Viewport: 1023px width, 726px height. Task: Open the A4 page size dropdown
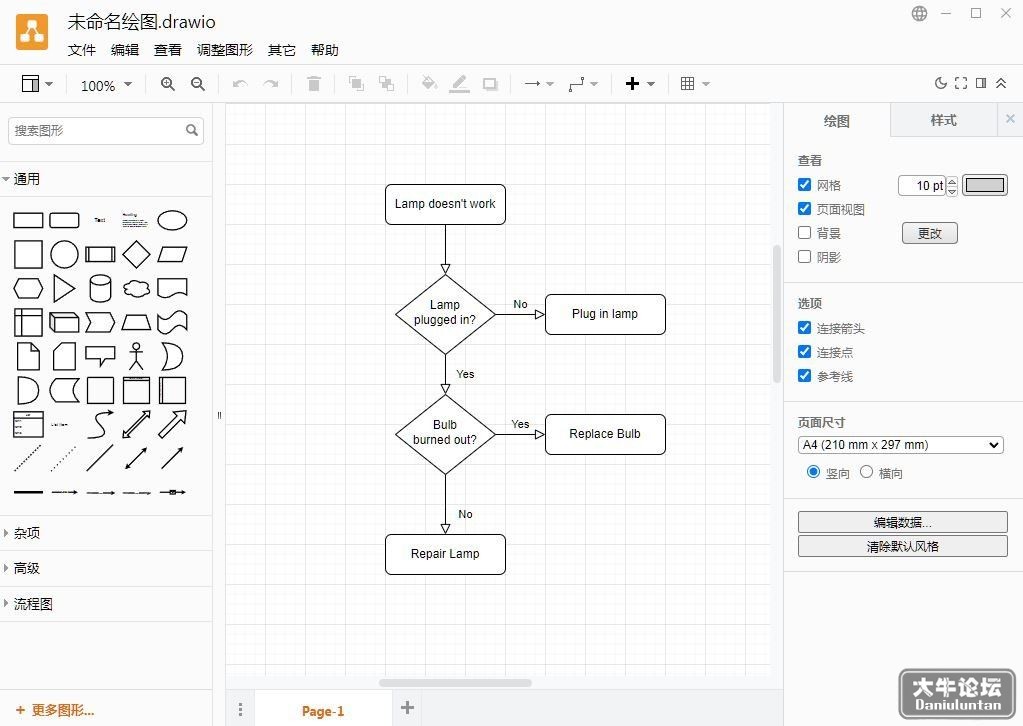coord(900,445)
